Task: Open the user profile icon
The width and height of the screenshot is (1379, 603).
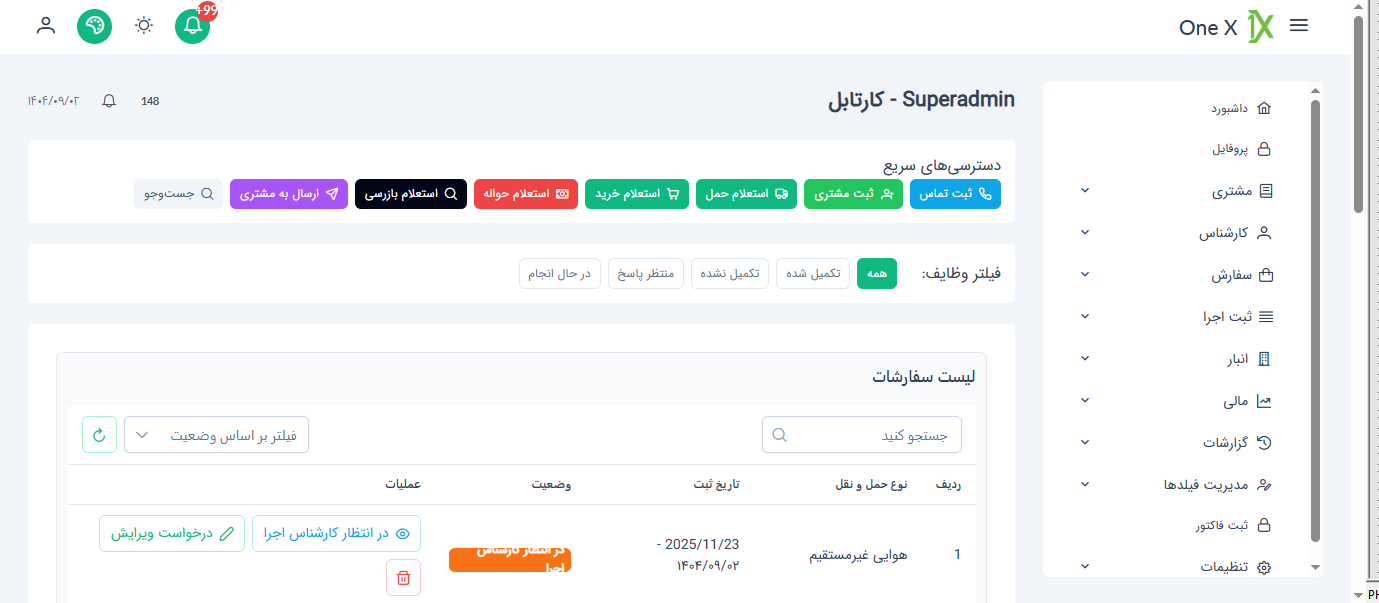Action: coord(45,26)
